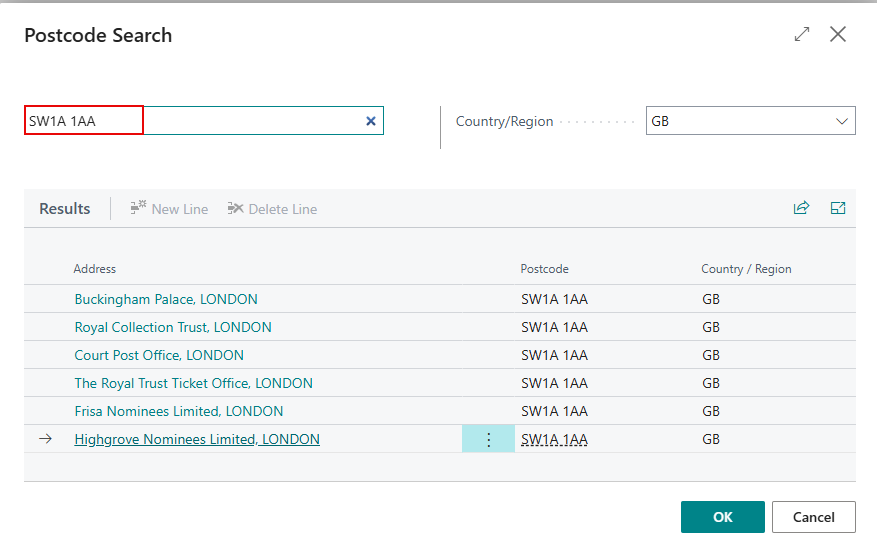
Task: Select Highgrove Nominees Limited, LONDON address
Action: click(x=197, y=439)
